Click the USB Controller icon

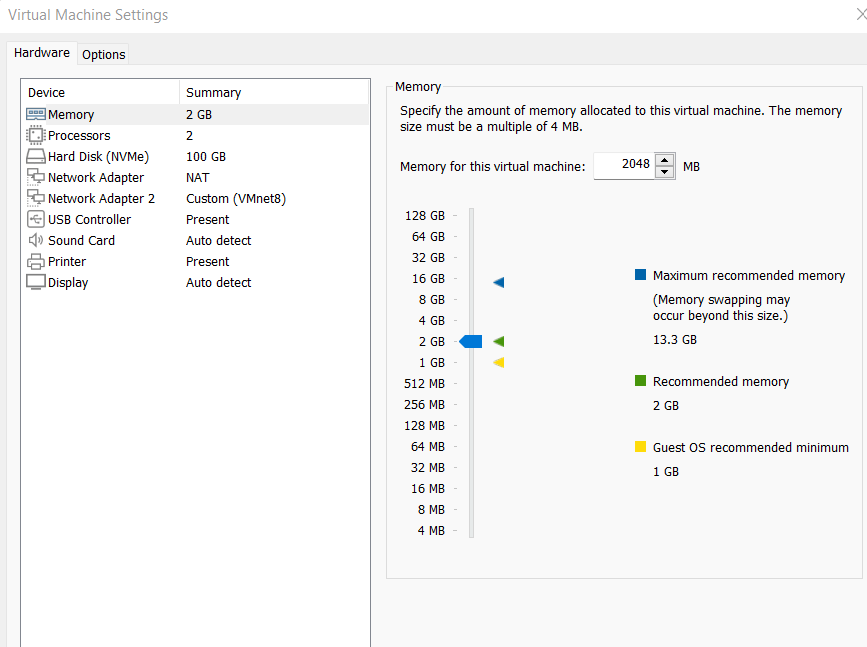[x=36, y=219]
